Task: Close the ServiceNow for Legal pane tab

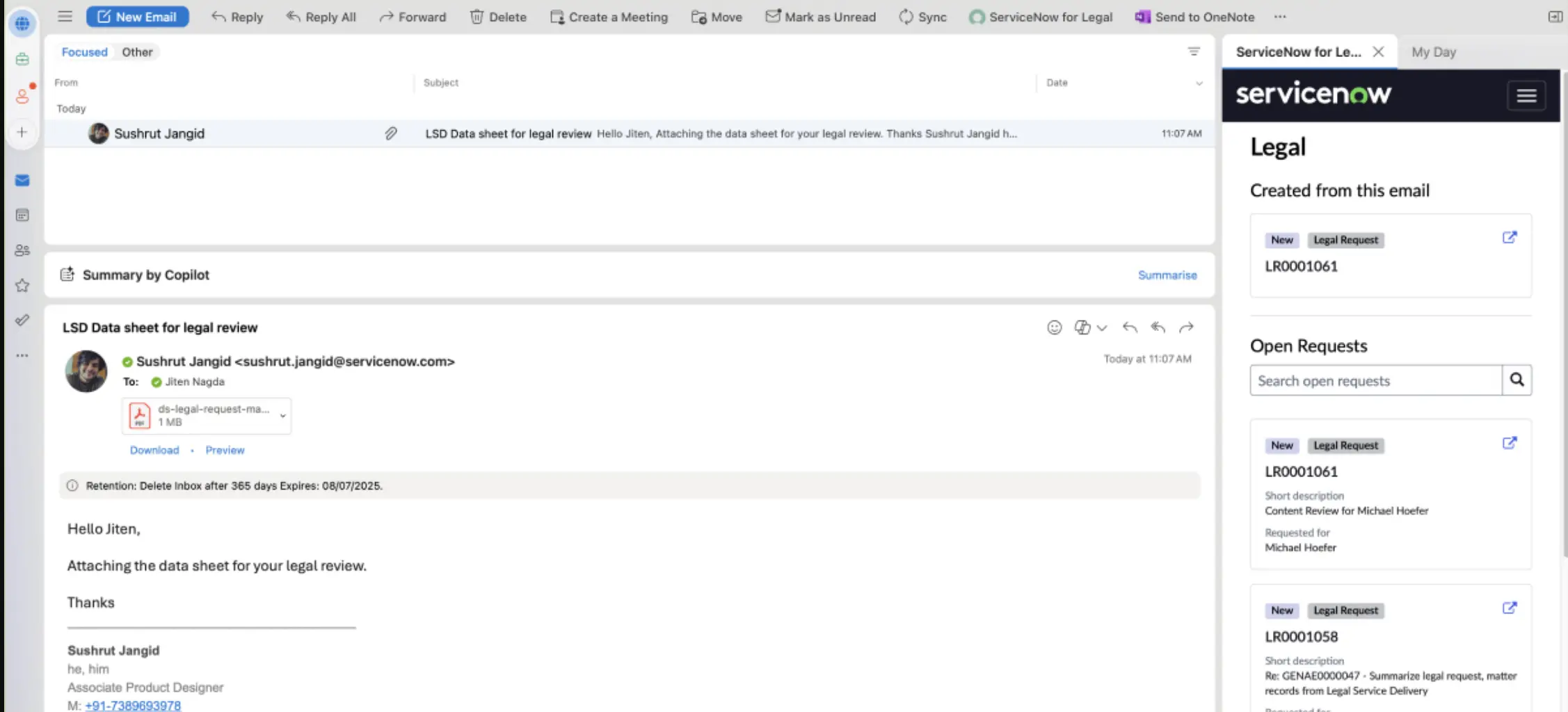Action: tap(1378, 52)
